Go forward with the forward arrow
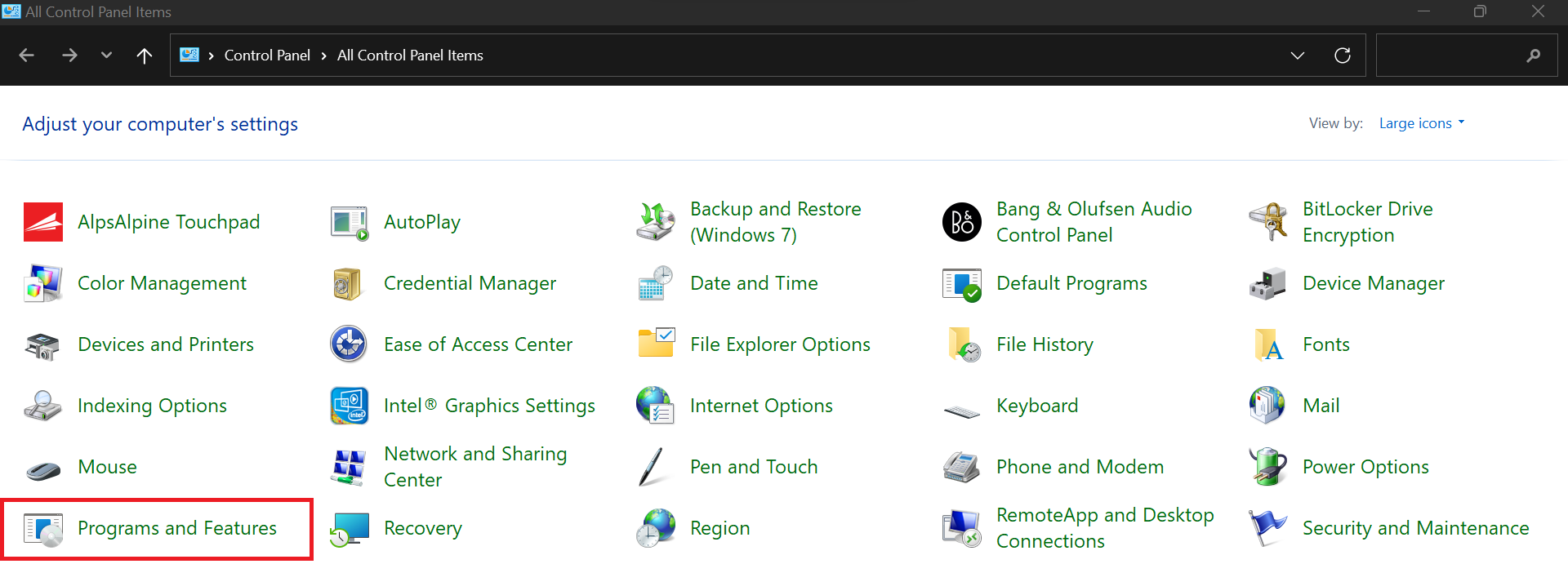This screenshot has width=1568, height=564. coord(69,56)
